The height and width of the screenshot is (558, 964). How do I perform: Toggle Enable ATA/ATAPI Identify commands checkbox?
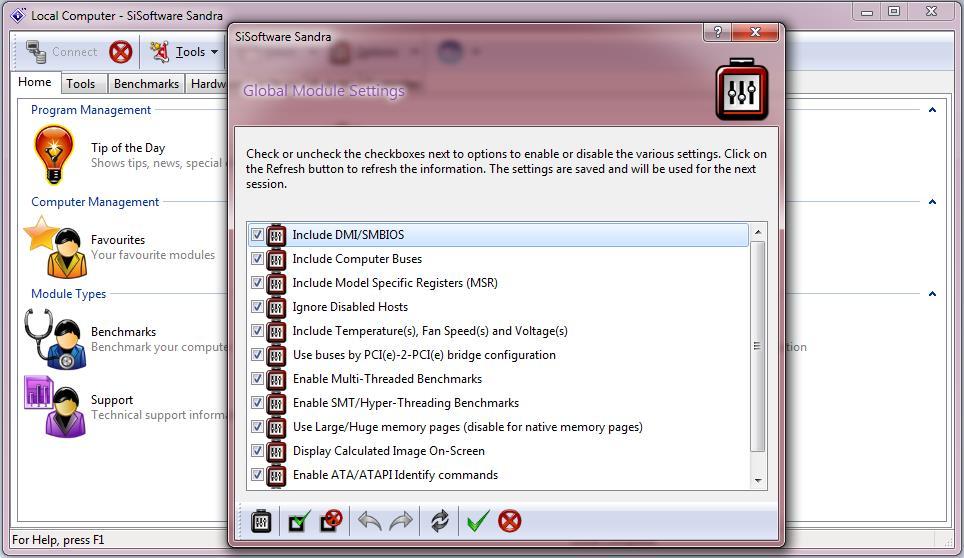coord(257,474)
